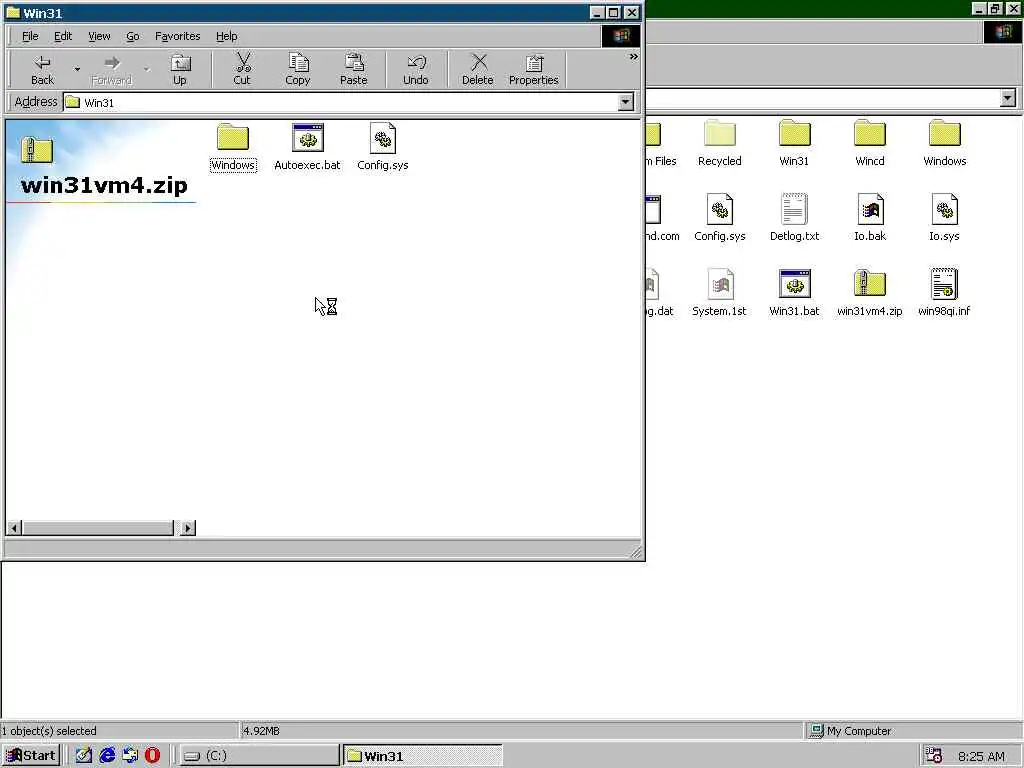Click the 8:25 AM system clock

coord(981,756)
